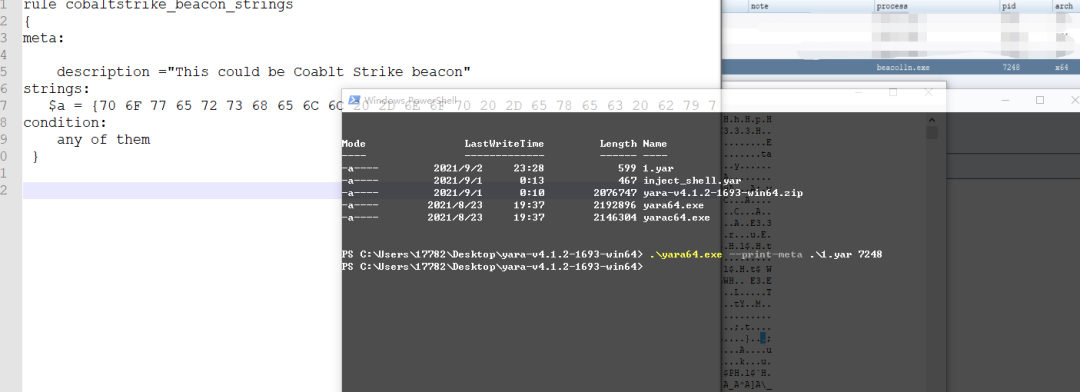Screen dimensions: 1080x392
Task: Minimize the Windows PowerShell window
Action: pyautogui.click(x=856, y=92)
